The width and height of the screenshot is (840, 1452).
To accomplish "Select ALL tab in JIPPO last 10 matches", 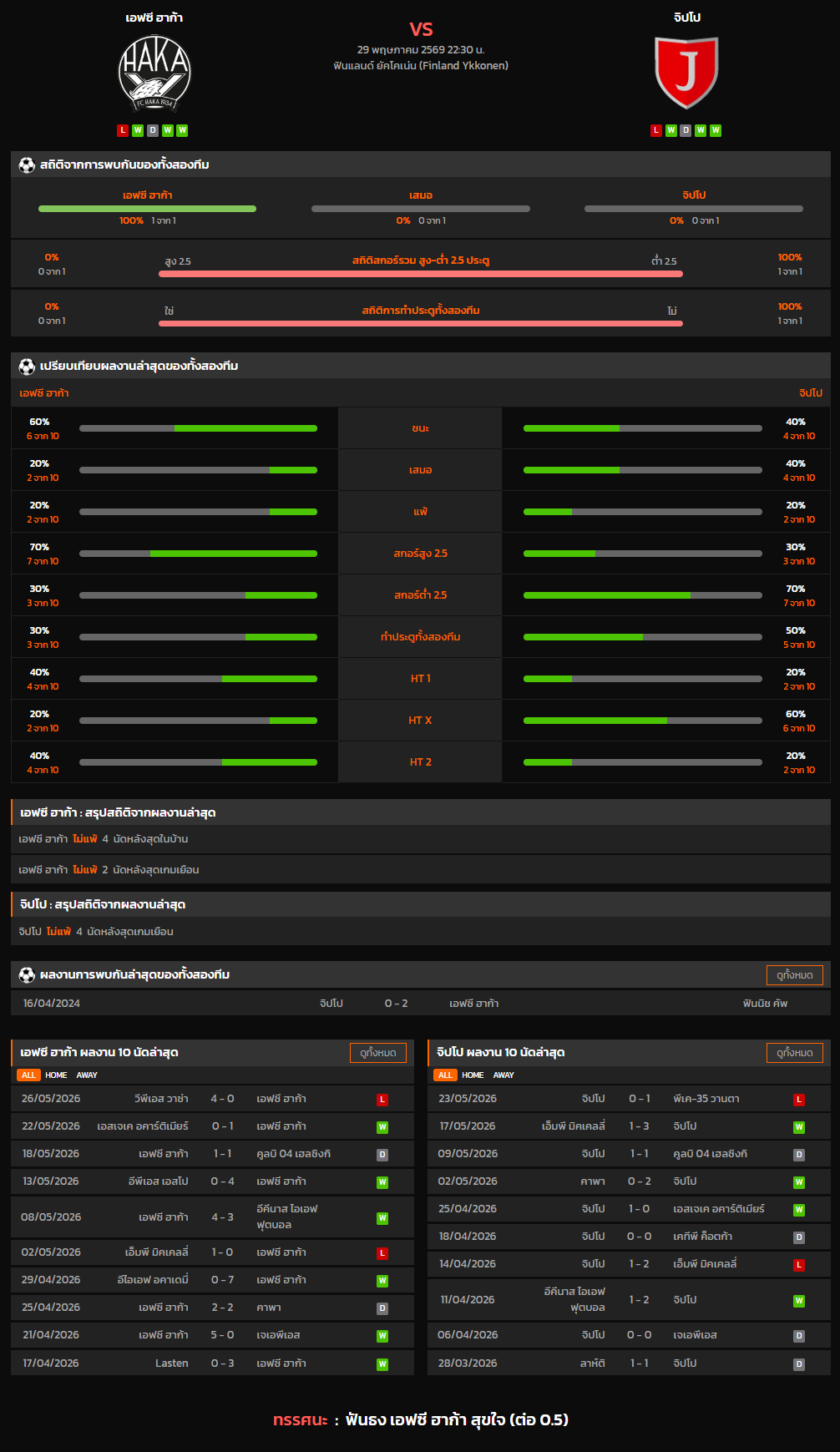I will tap(446, 1075).
